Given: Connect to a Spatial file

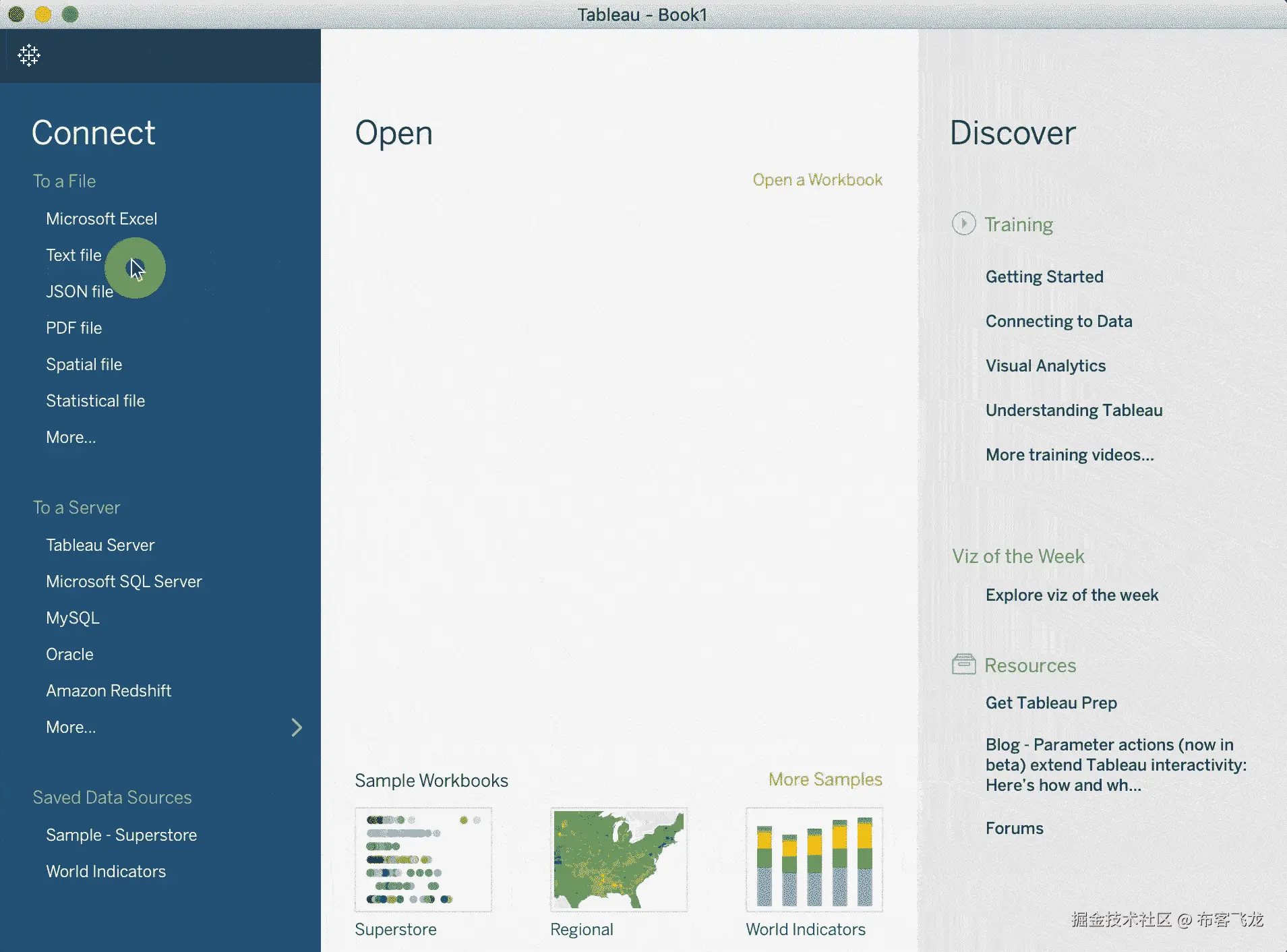Looking at the screenshot, I should point(84,364).
